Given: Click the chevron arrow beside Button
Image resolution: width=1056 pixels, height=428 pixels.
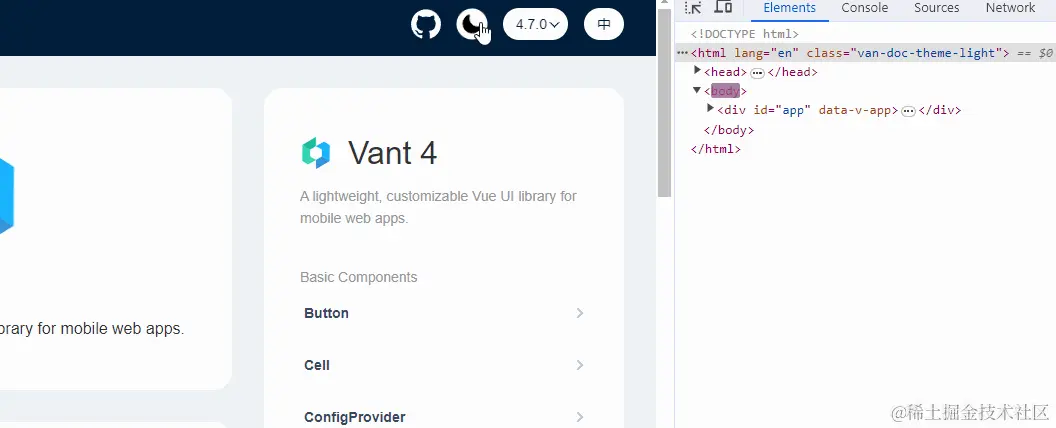Looking at the screenshot, I should pos(579,313).
